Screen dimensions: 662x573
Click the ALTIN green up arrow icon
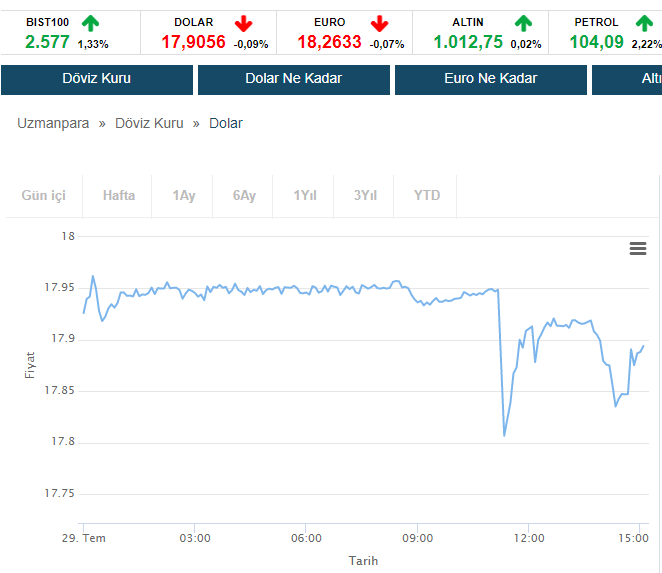click(524, 23)
